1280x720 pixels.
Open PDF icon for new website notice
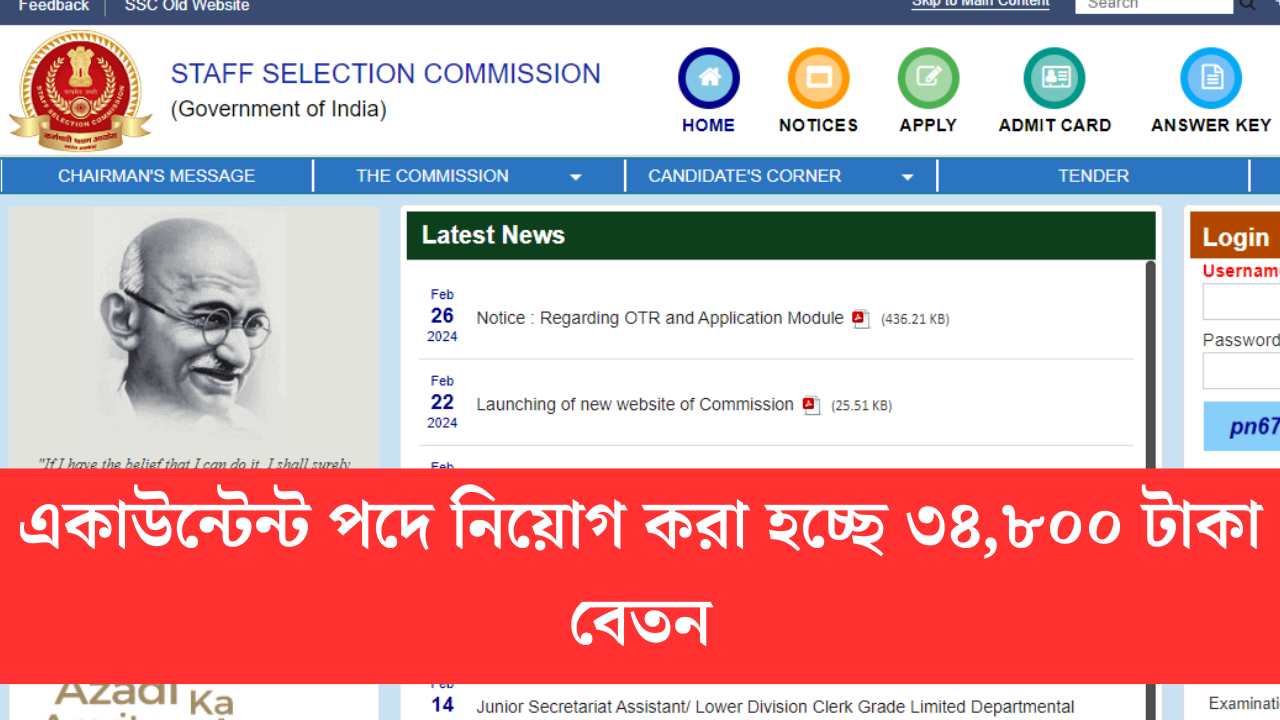click(x=811, y=405)
